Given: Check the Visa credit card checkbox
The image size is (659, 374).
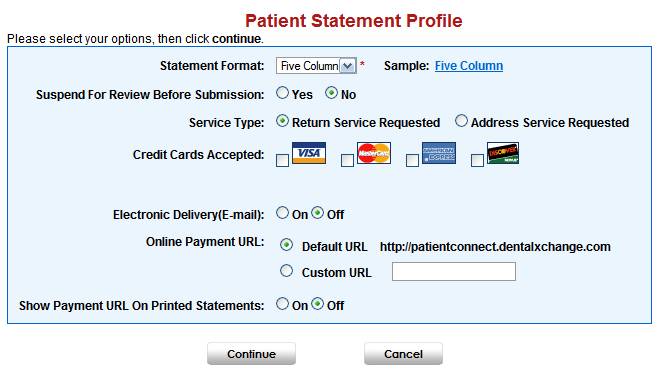Looking at the screenshot, I should click(x=282, y=160).
